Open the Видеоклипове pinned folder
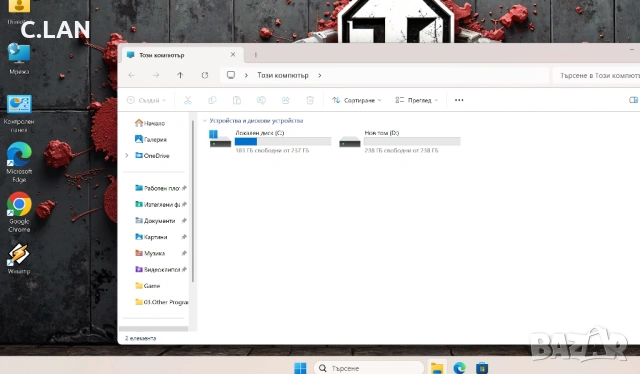640x374 pixels. [x=158, y=269]
